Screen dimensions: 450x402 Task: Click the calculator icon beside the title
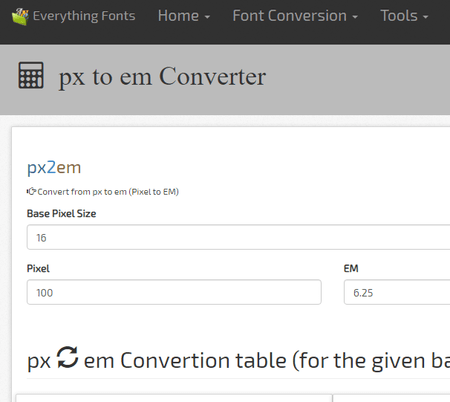(31, 75)
